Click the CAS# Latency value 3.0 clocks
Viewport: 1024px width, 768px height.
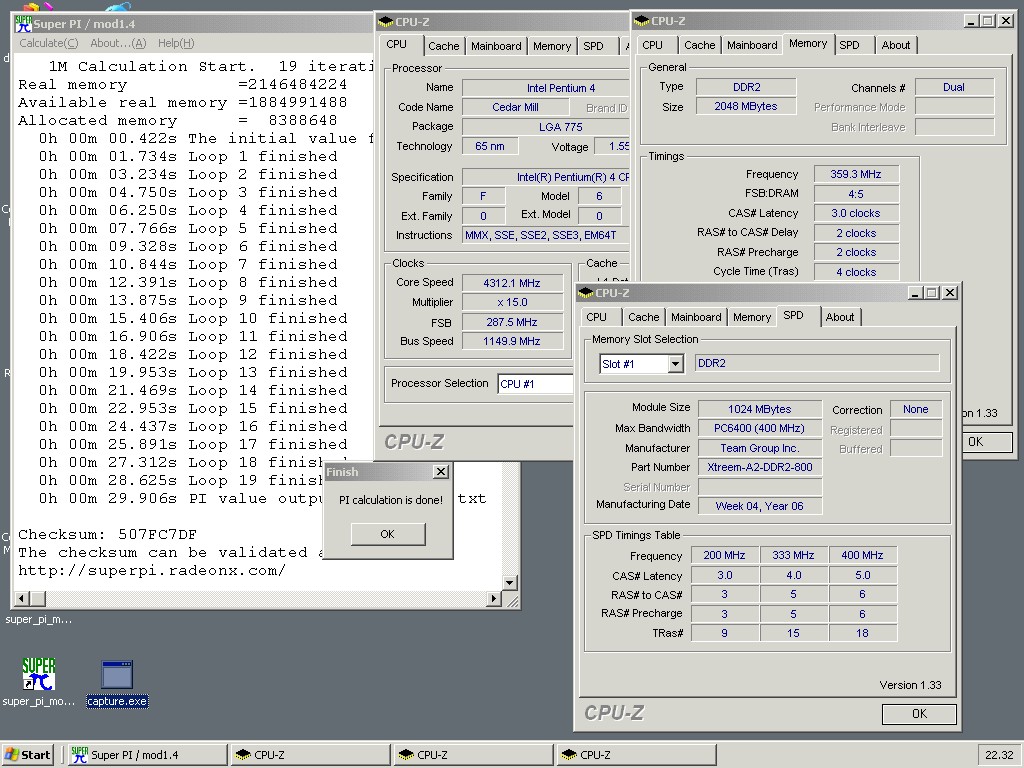click(x=856, y=214)
